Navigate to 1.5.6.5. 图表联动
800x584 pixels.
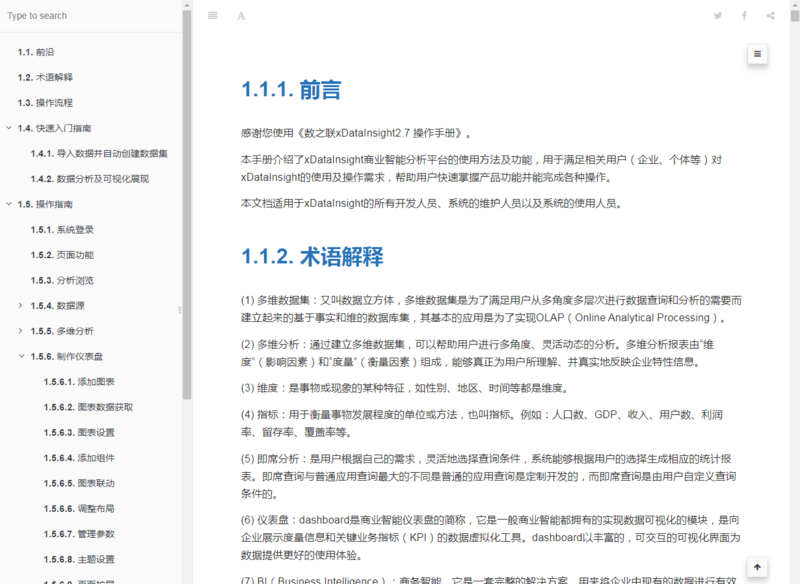[79, 484]
